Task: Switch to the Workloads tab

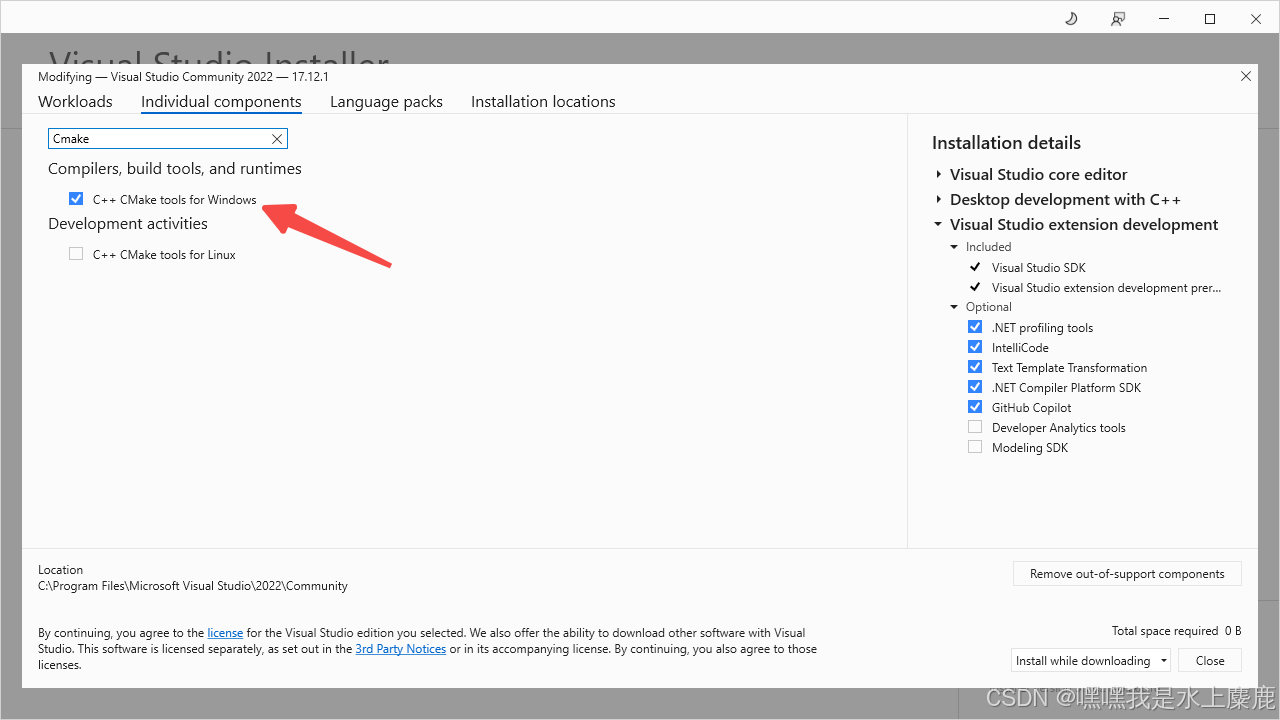Action: (x=75, y=101)
